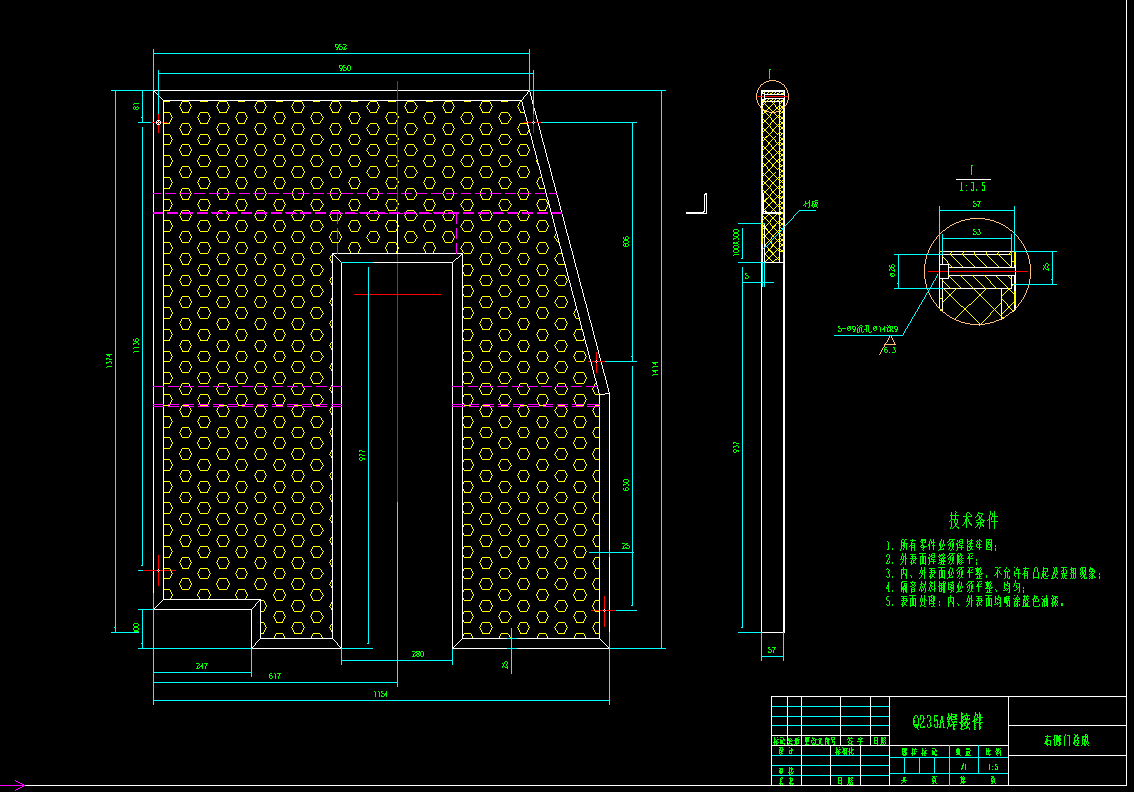Click the 重量 header cell in title block
Image resolution: width=1134 pixels, height=792 pixels.
tap(964, 752)
